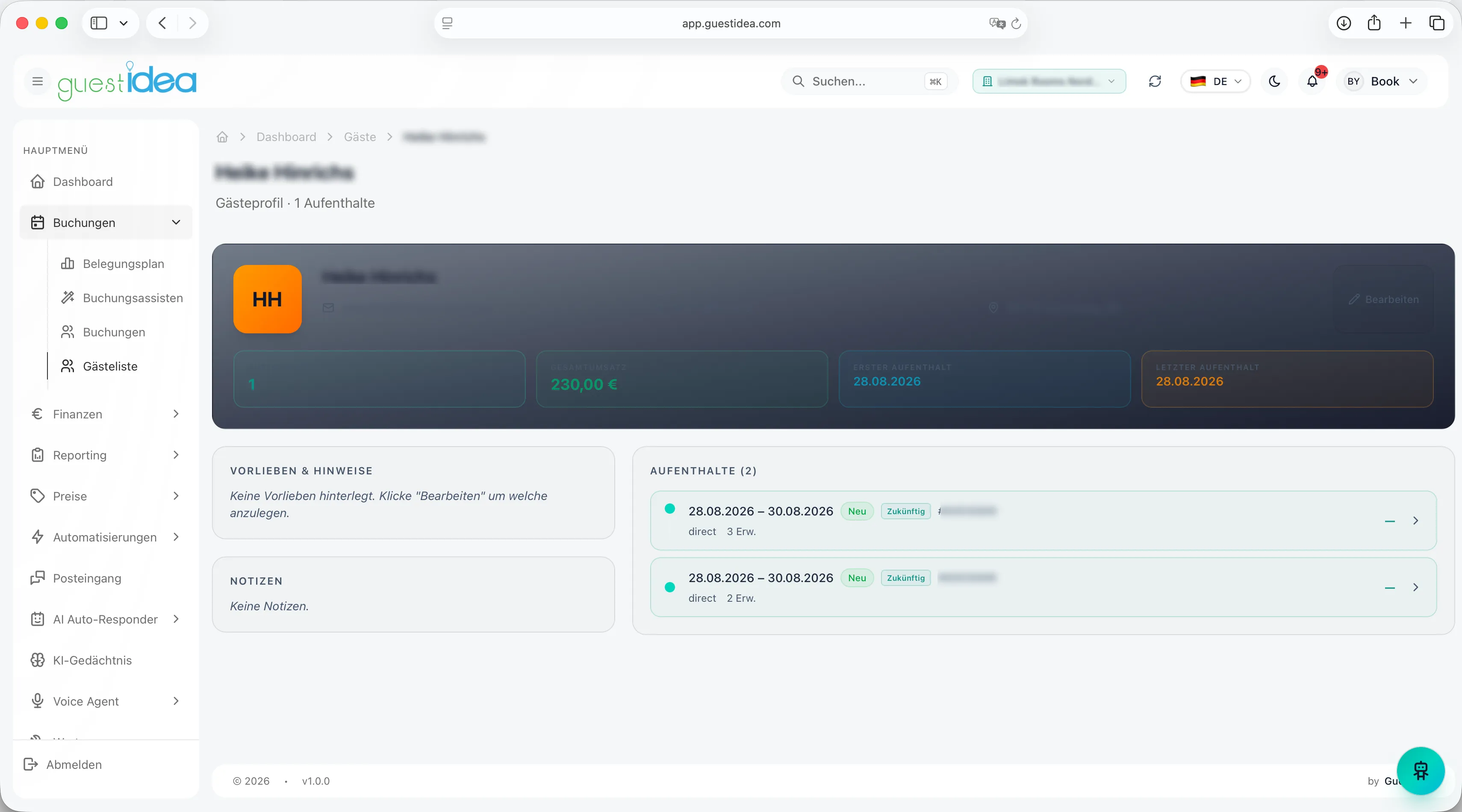Click the home icon in breadcrumb
This screenshot has height=812, width=1462.
tap(222, 137)
